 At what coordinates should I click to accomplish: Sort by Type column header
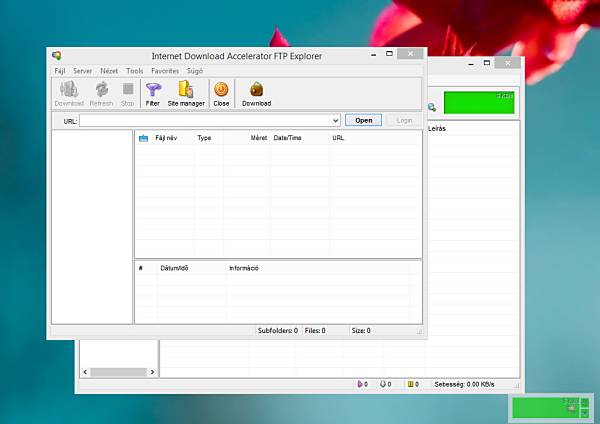point(204,138)
